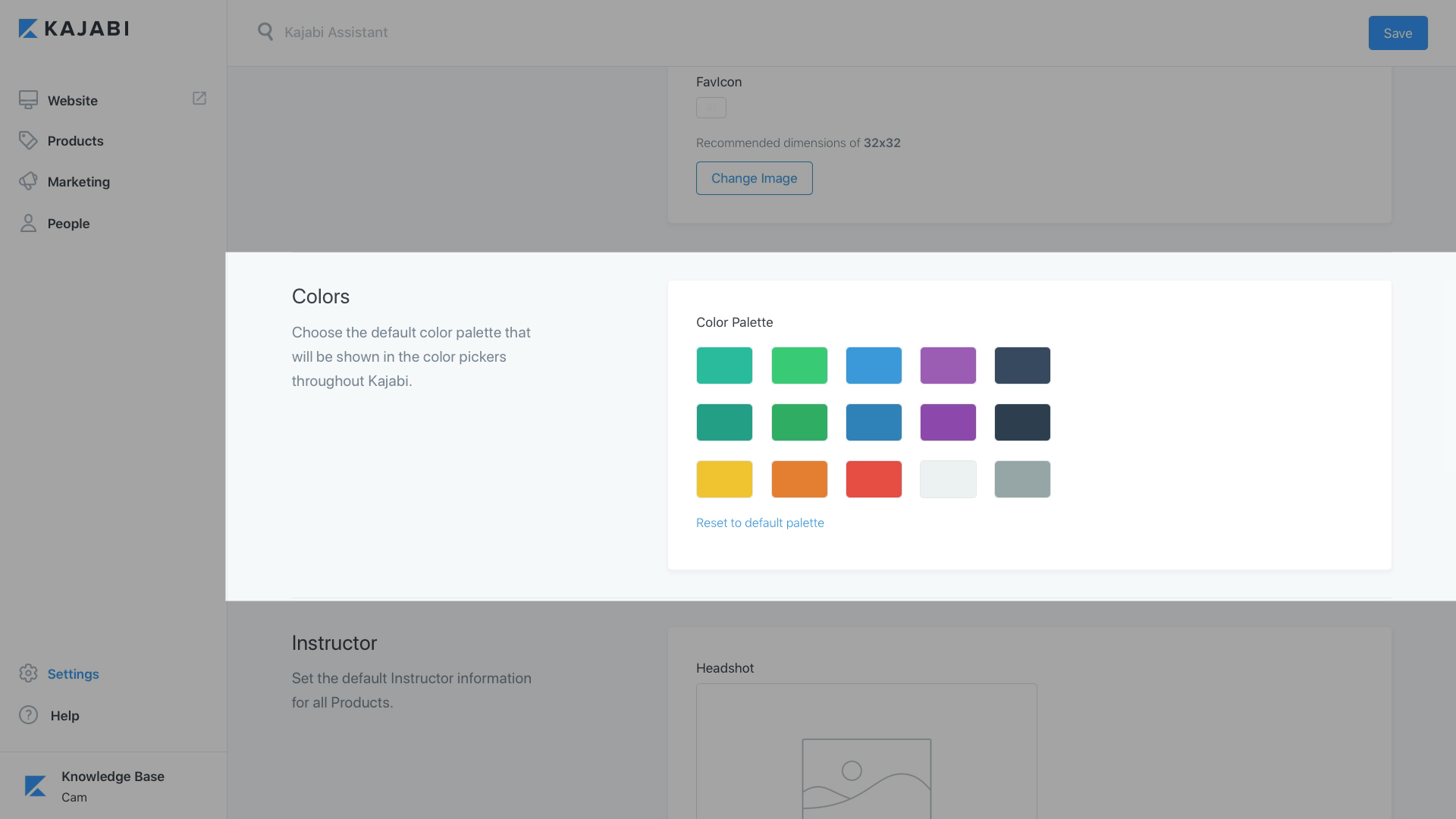Image resolution: width=1456 pixels, height=819 pixels.
Task: Open the Products menu item
Action: [x=75, y=141]
